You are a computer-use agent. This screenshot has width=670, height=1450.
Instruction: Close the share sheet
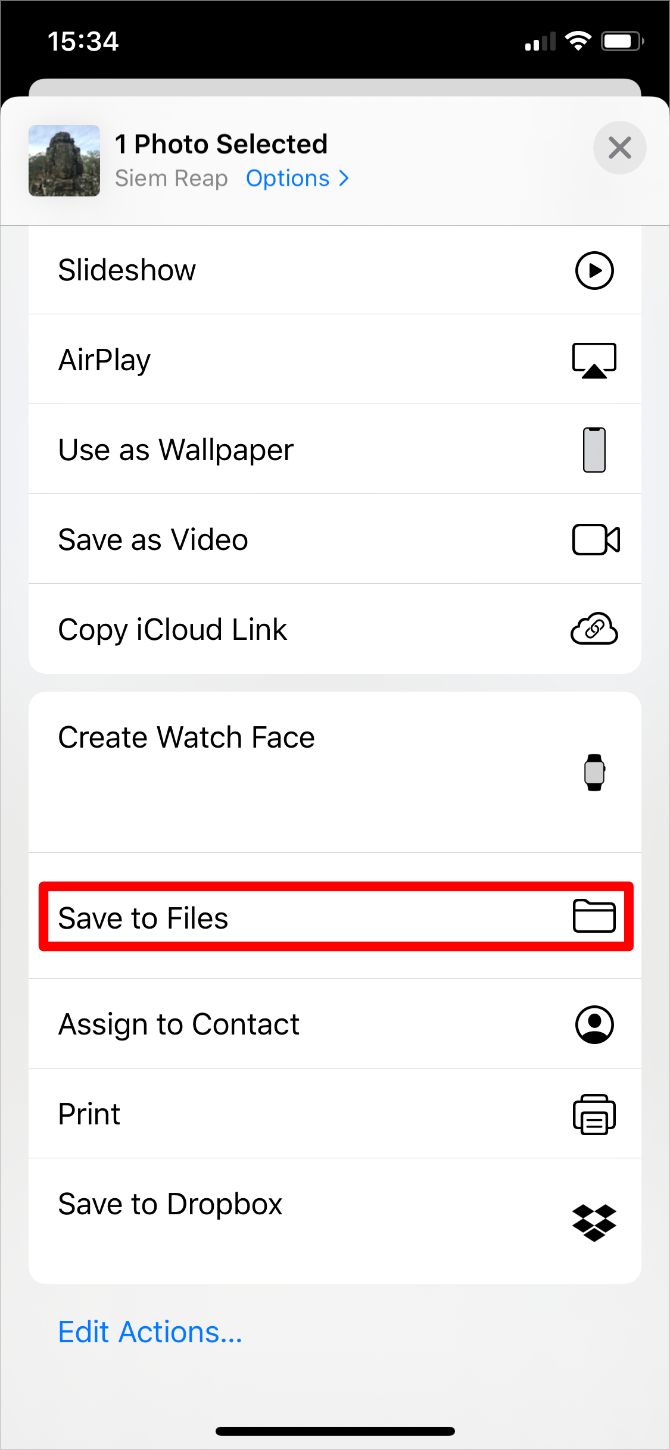pos(619,149)
